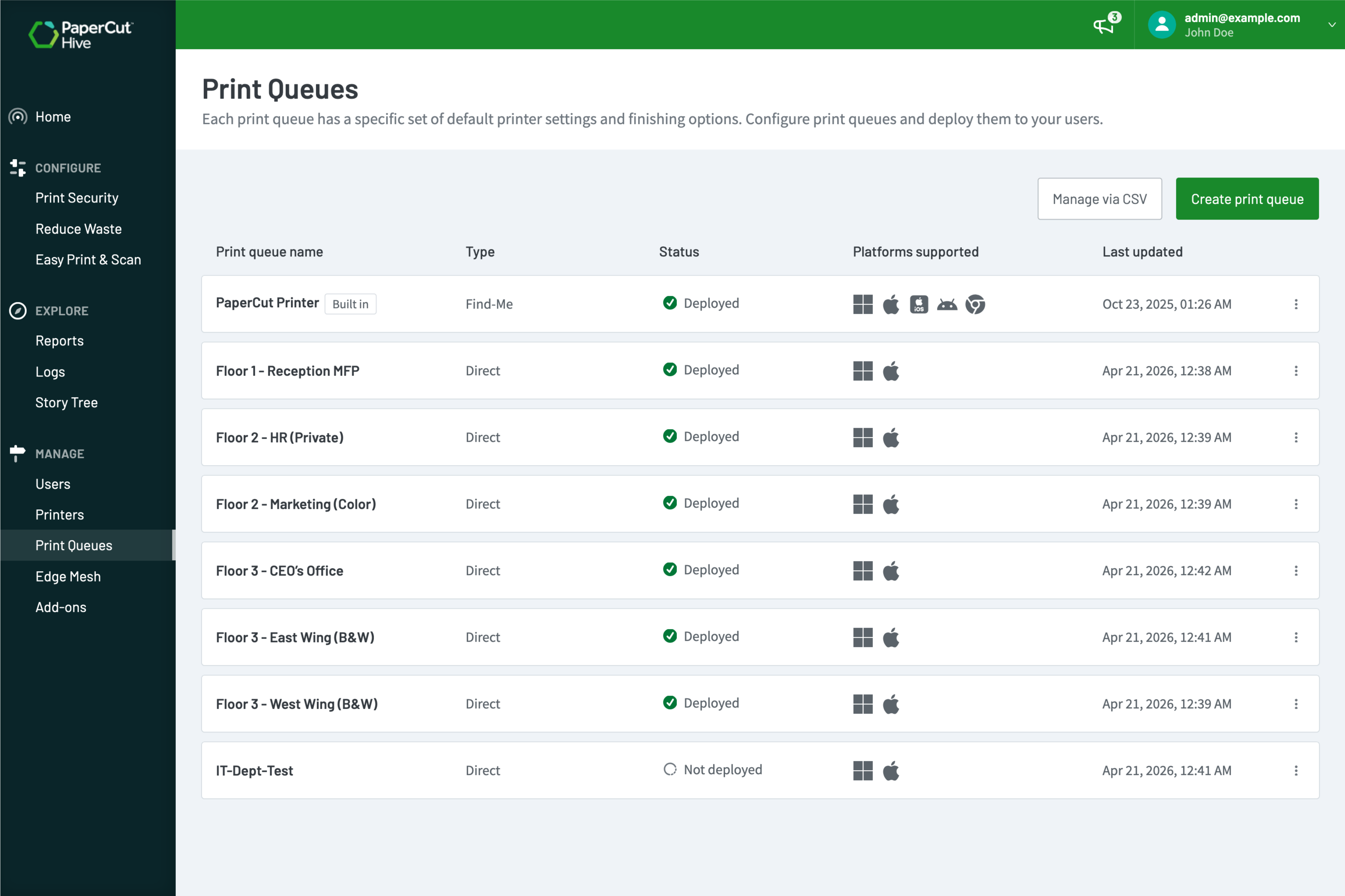Open Floor 3 - CEO's Office queue

pos(279,571)
